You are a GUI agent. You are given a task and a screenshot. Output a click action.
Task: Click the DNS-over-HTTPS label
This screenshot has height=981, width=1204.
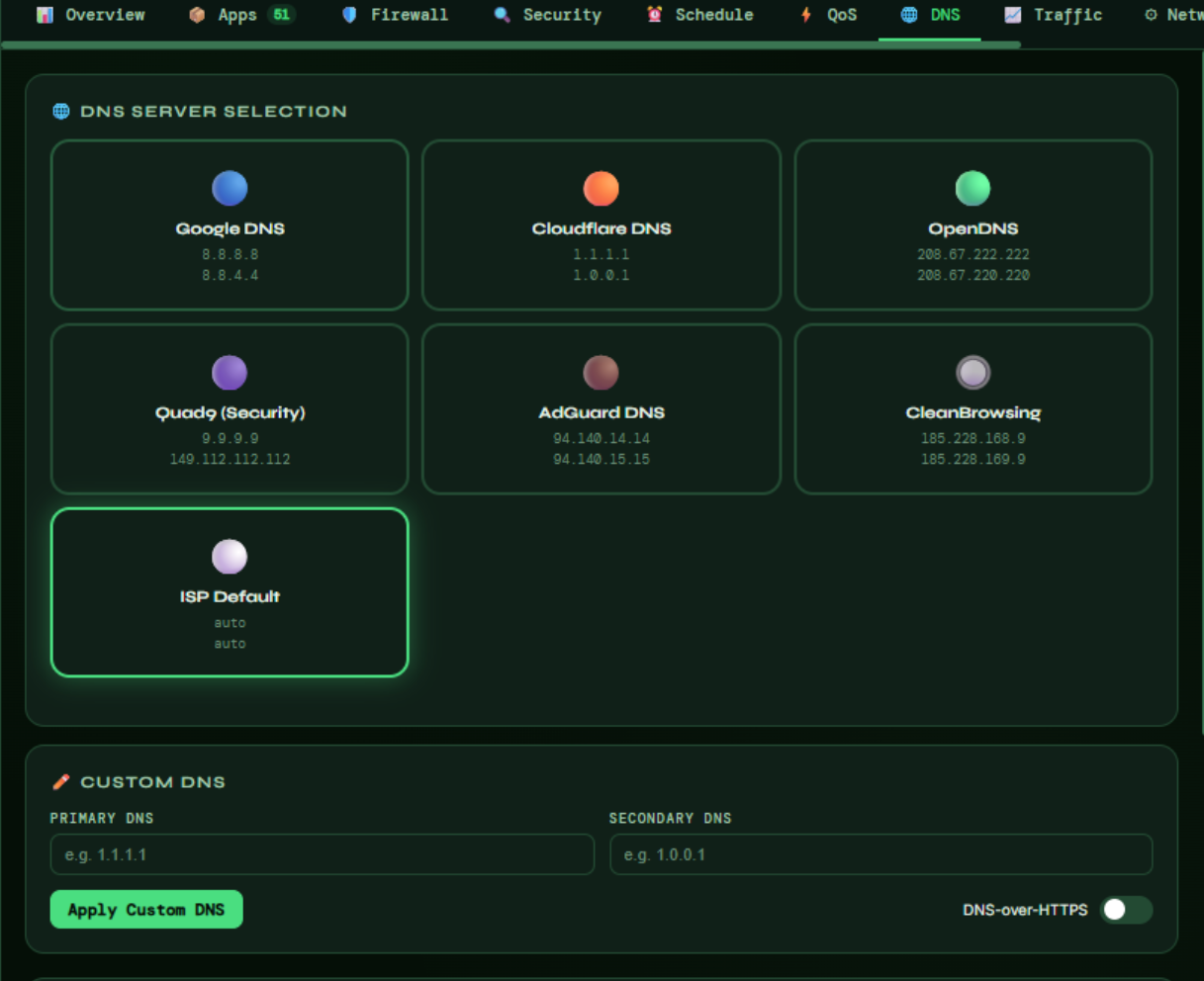coord(1025,910)
